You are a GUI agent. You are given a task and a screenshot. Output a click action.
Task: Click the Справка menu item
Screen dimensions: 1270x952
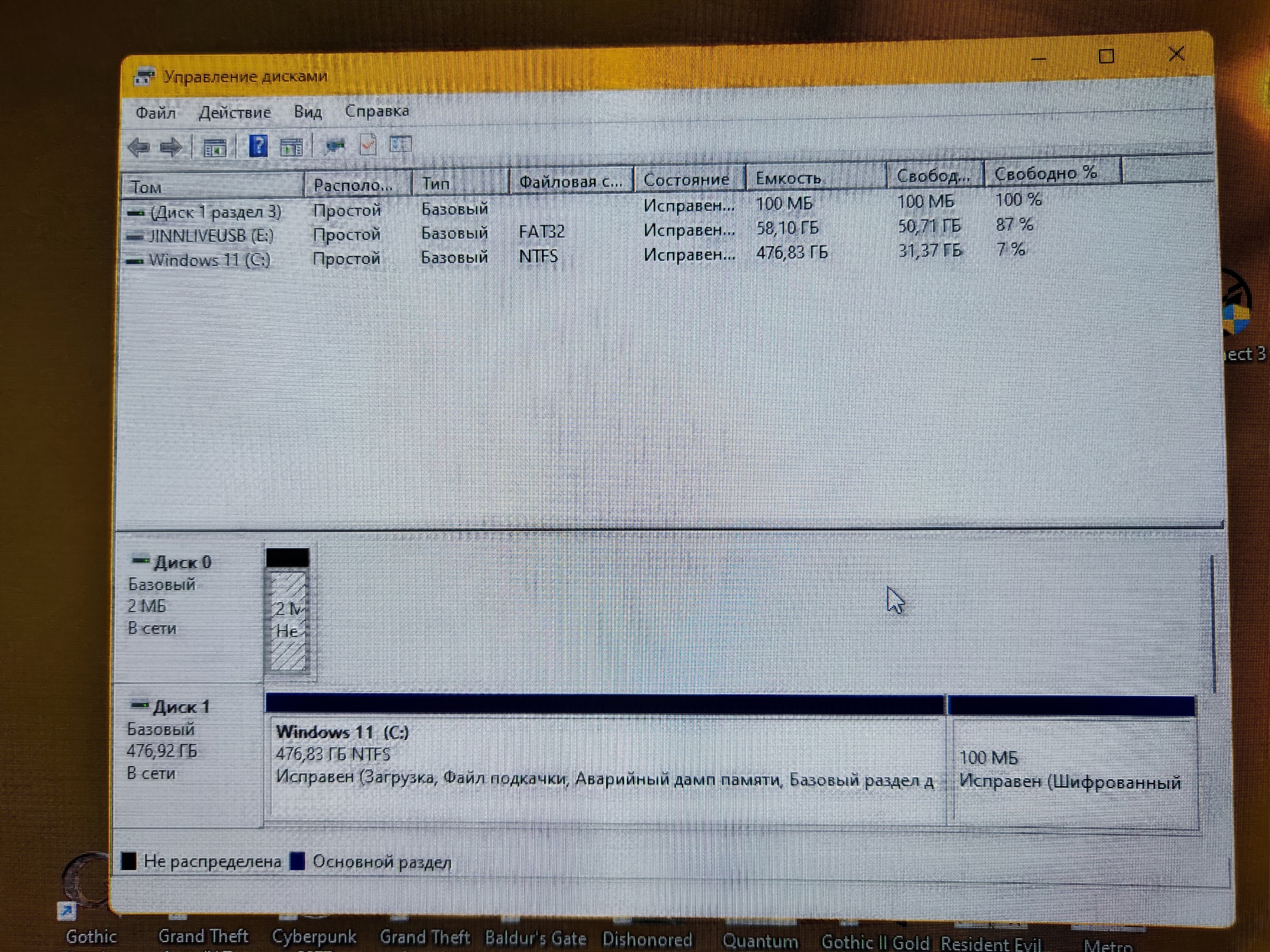click(x=378, y=111)
